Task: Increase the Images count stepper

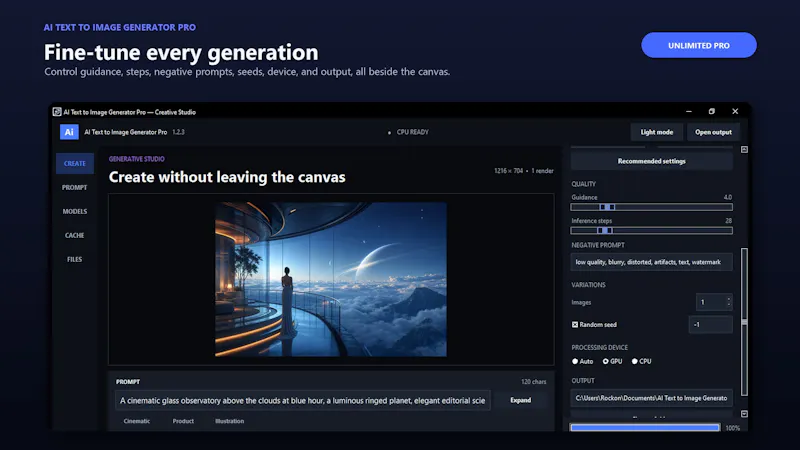Action: coord(729,299)
